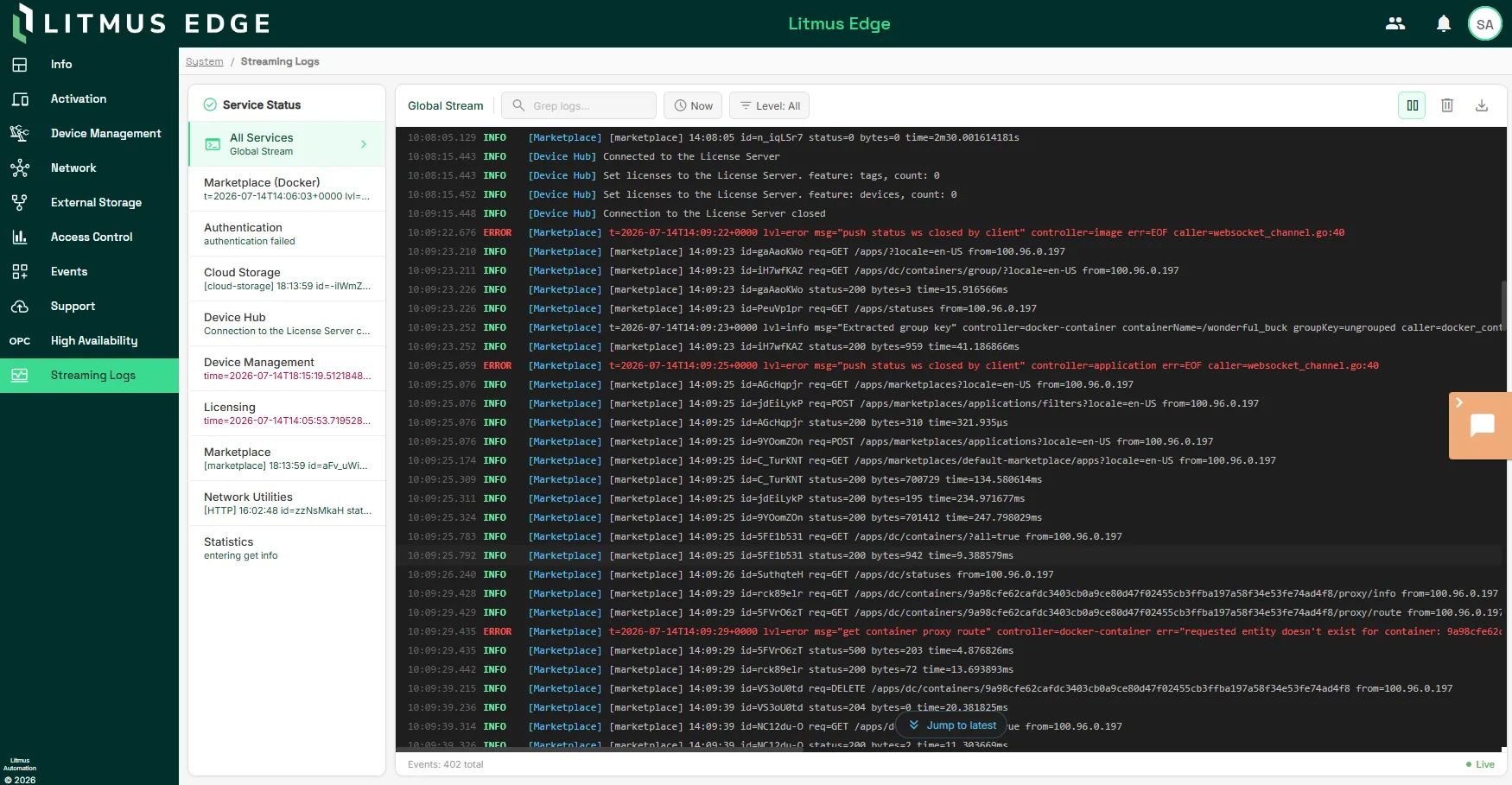Open notifications bell
The height and width of the screenshot is (785, 1512).
pos(1444,24)
